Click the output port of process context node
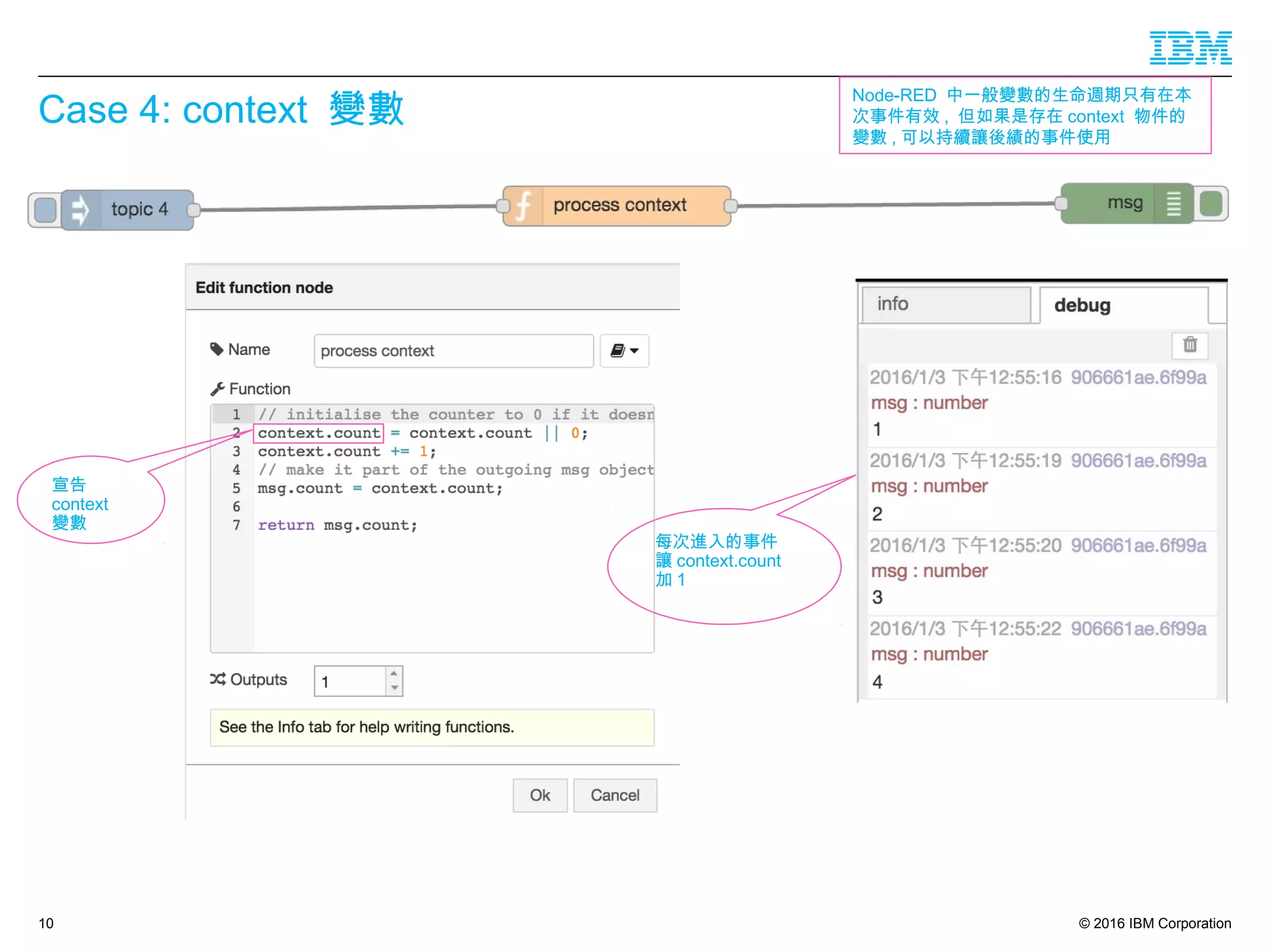 pyautogui.click(x=730, y=205)
